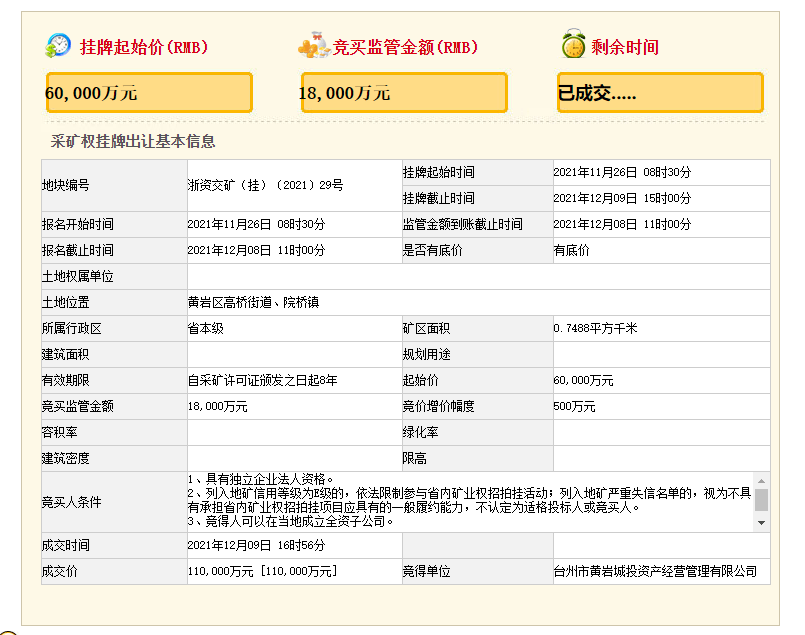Click the gold ingot icon beside 竞买监管金额

tap(314, 46)
